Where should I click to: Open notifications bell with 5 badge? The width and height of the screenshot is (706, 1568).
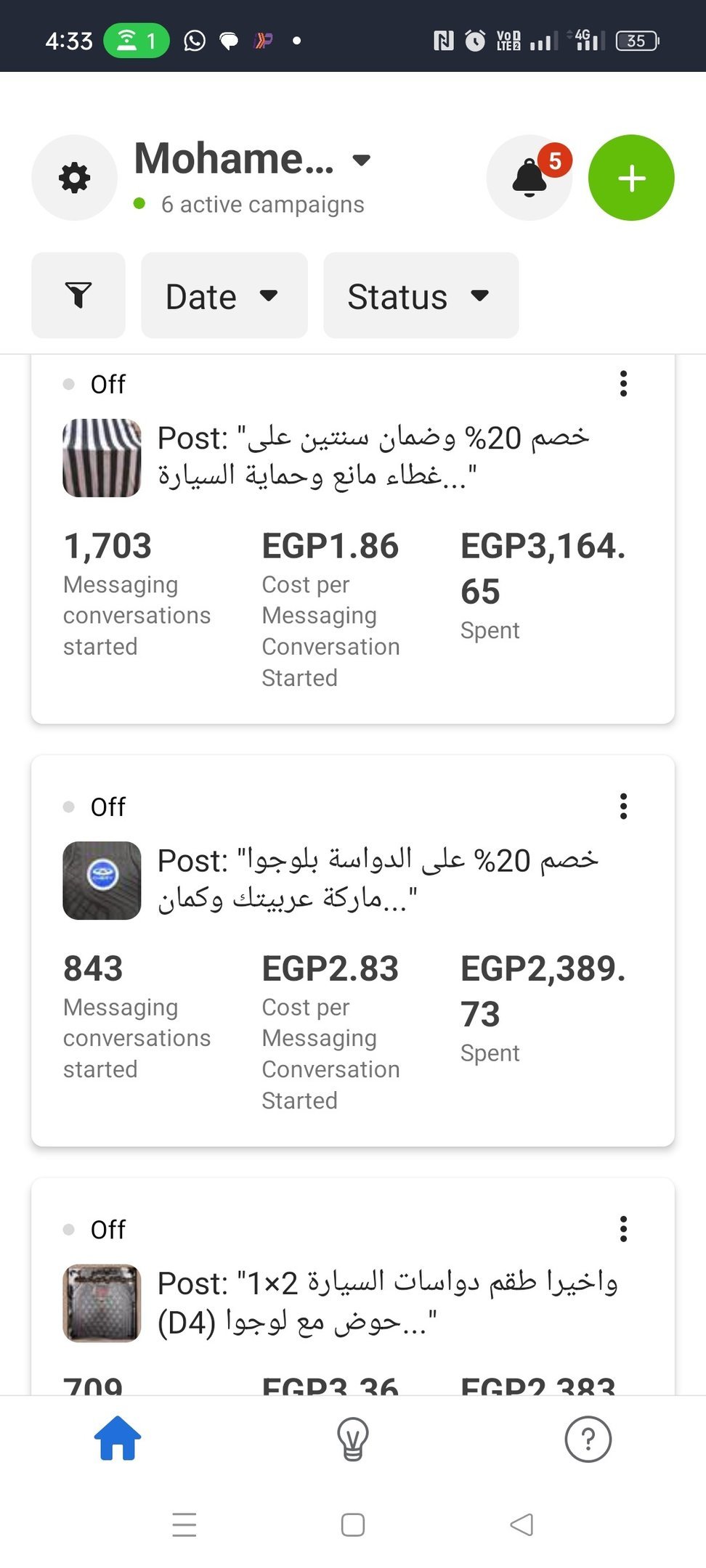(530, 178)
